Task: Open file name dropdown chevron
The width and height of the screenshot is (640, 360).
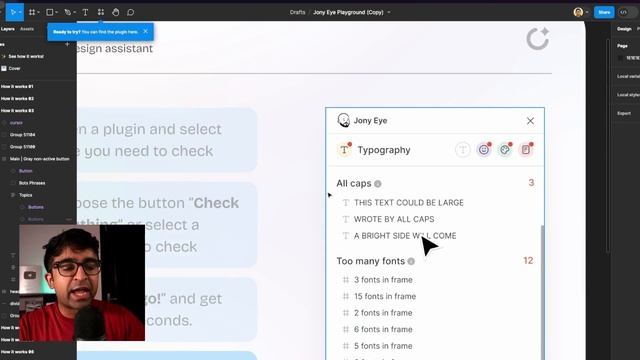Action: [389, 12]
